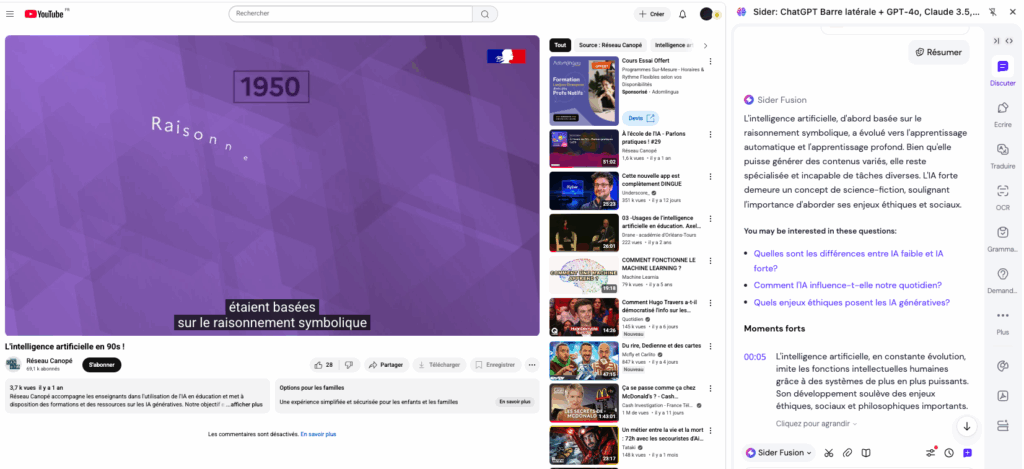Click the S'abonner subscribe button

[x=101, y=365]
